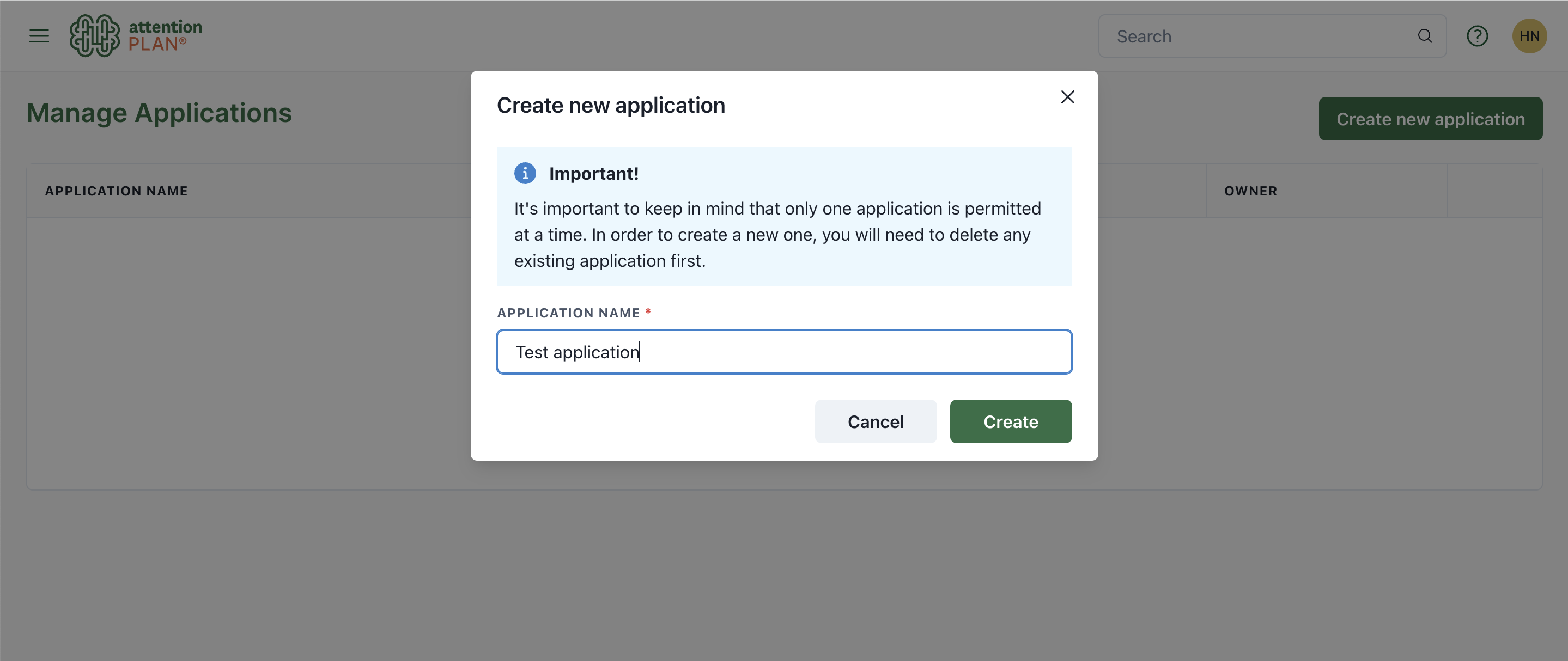This screenshot has height=661, width=1568.
Task: Click the Create new application button
Action: [1431, 118]
